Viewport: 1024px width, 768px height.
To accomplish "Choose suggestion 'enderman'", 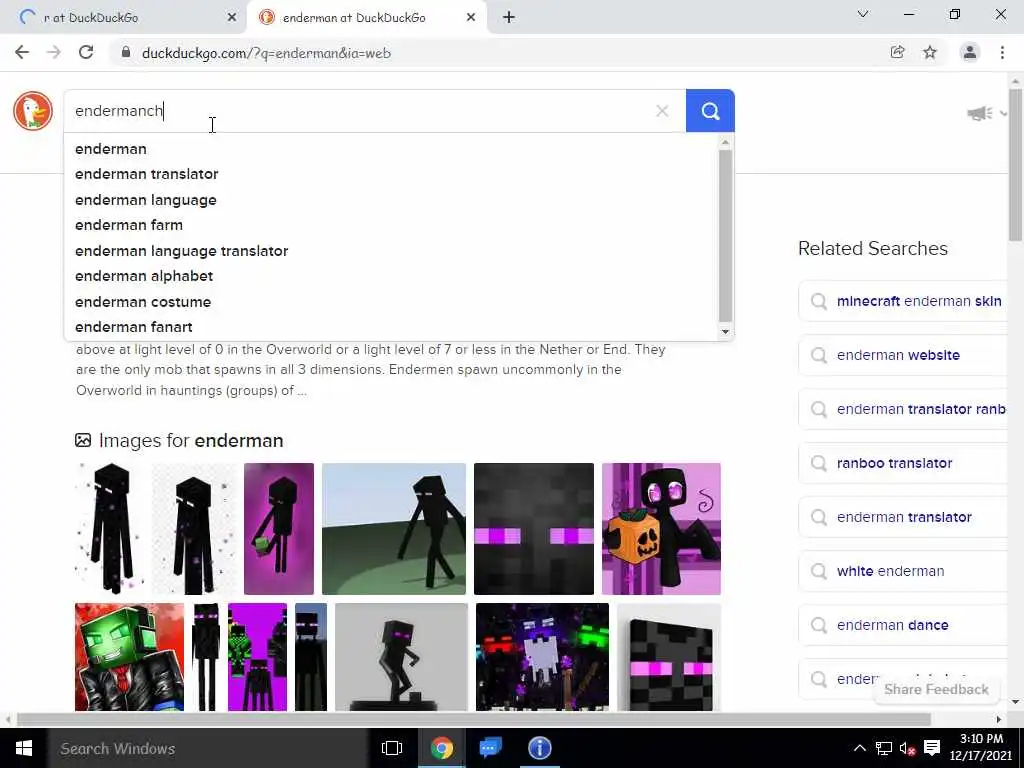I will (392, 149).
